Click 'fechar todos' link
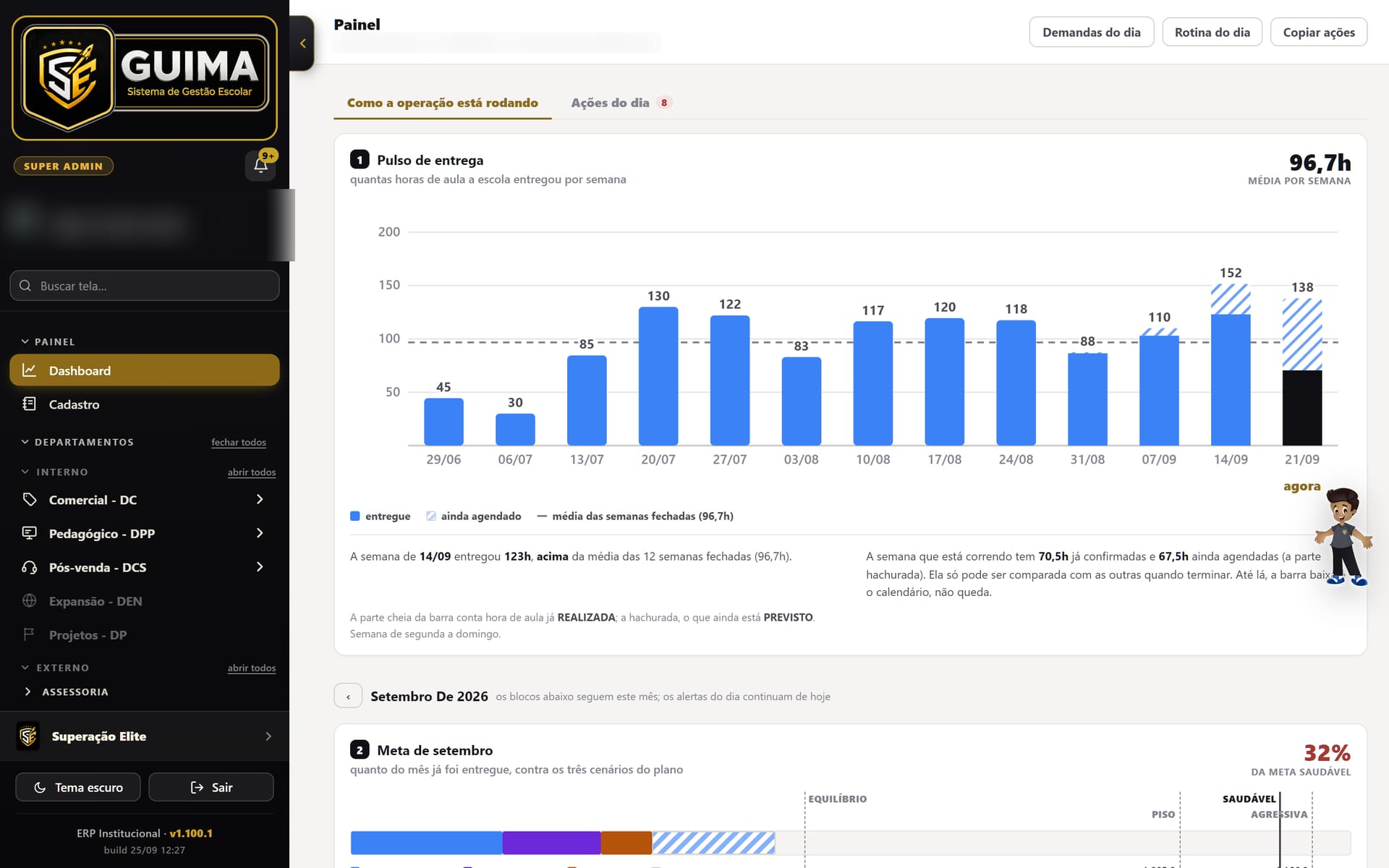 pyautogui.click(x=239, y=443)
